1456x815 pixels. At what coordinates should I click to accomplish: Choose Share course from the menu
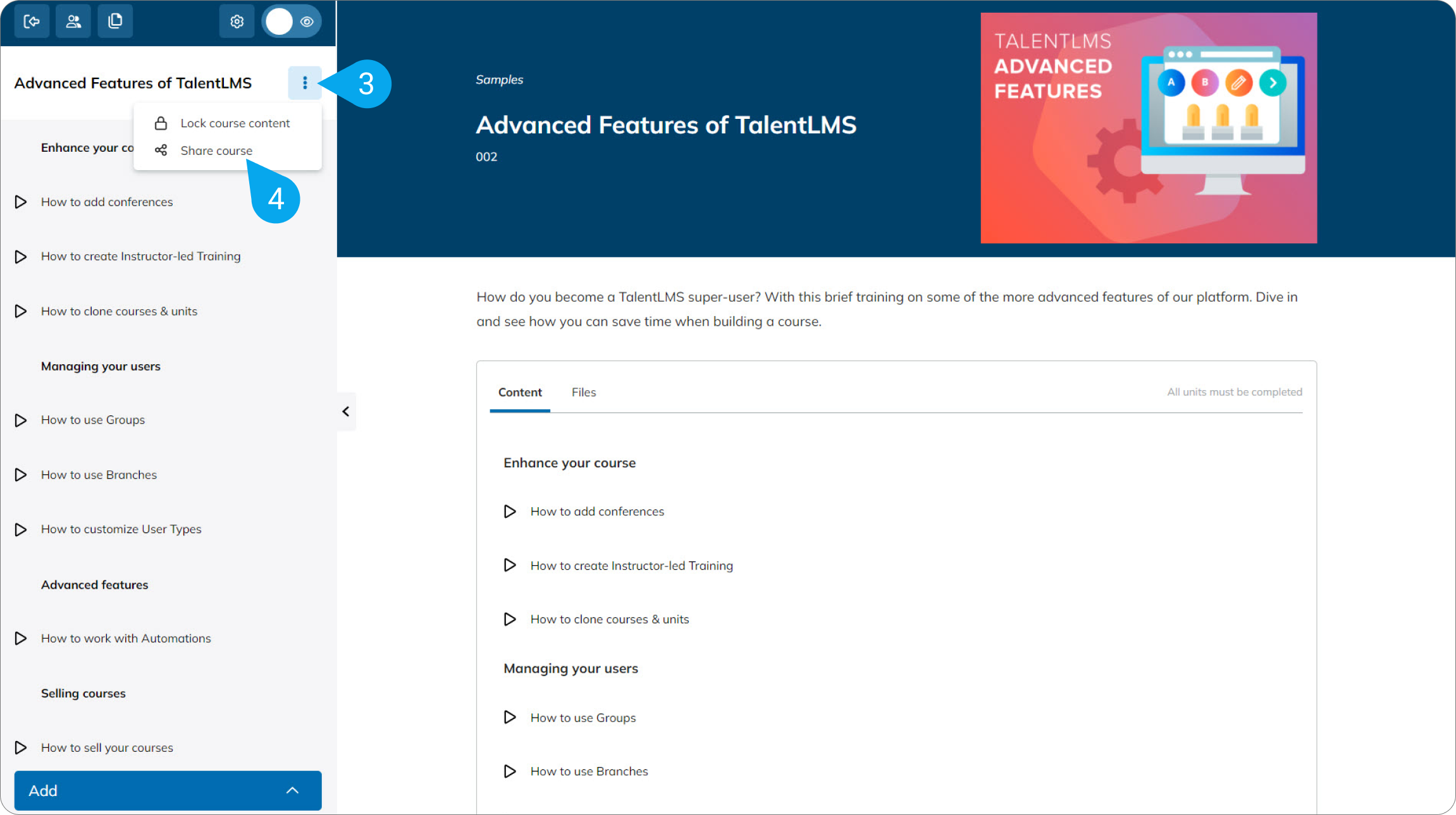point(228,150)
